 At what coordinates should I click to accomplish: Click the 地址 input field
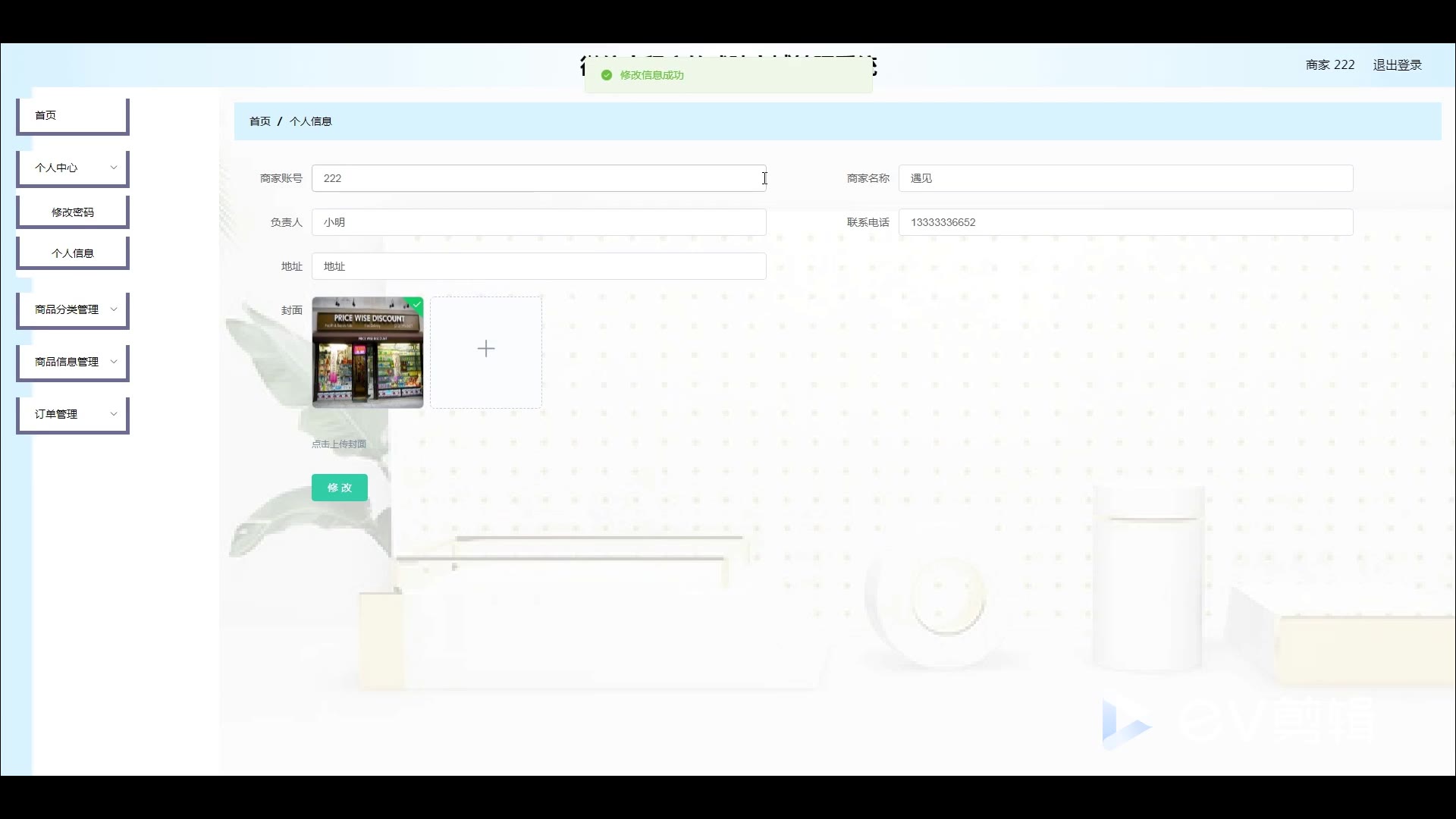click(538, 266)
